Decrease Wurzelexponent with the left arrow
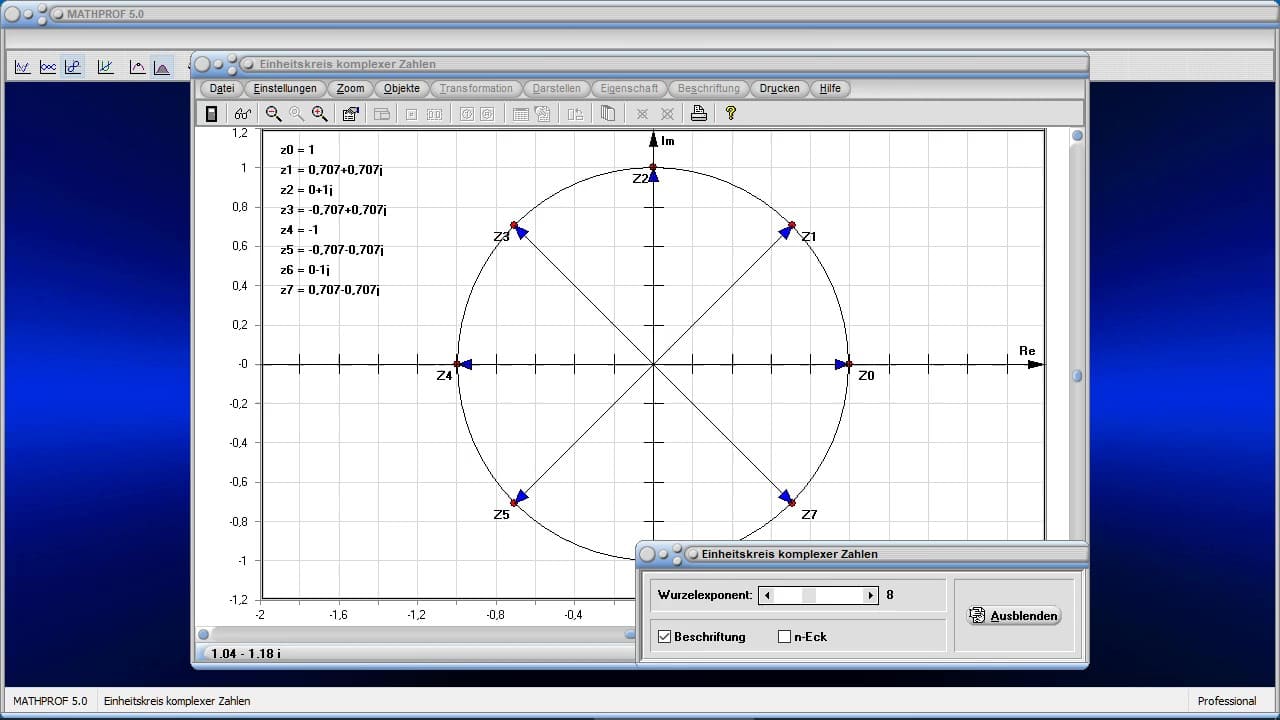Viewport: 1280px width, 720px height. [x=767, y=595]
